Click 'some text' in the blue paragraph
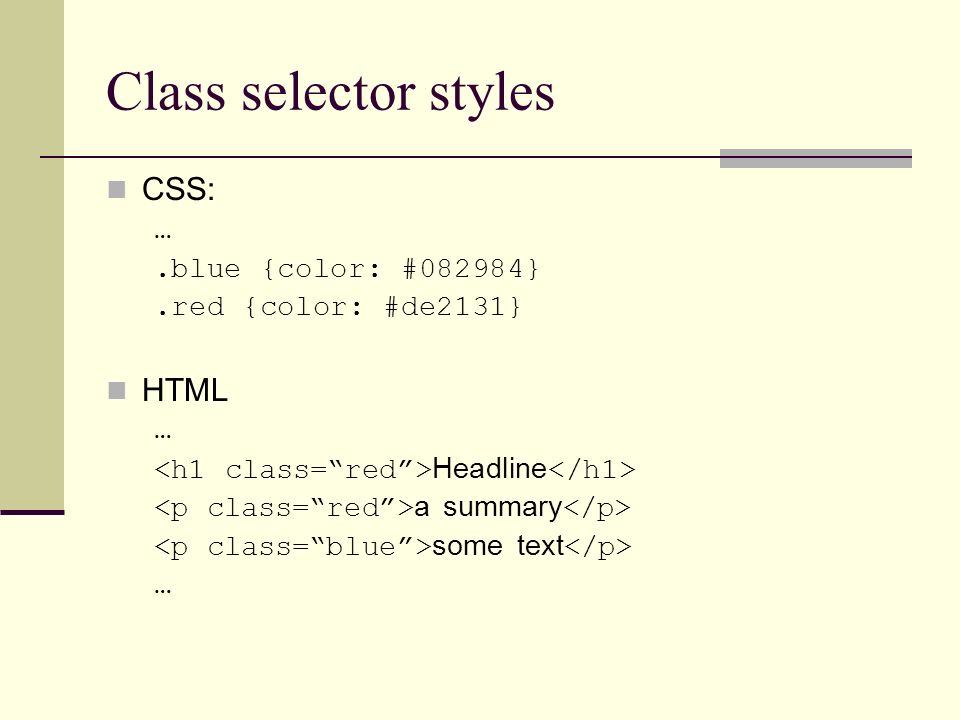Screen dimensions: 960x720 pyautogui.click(x=498, y=546)
